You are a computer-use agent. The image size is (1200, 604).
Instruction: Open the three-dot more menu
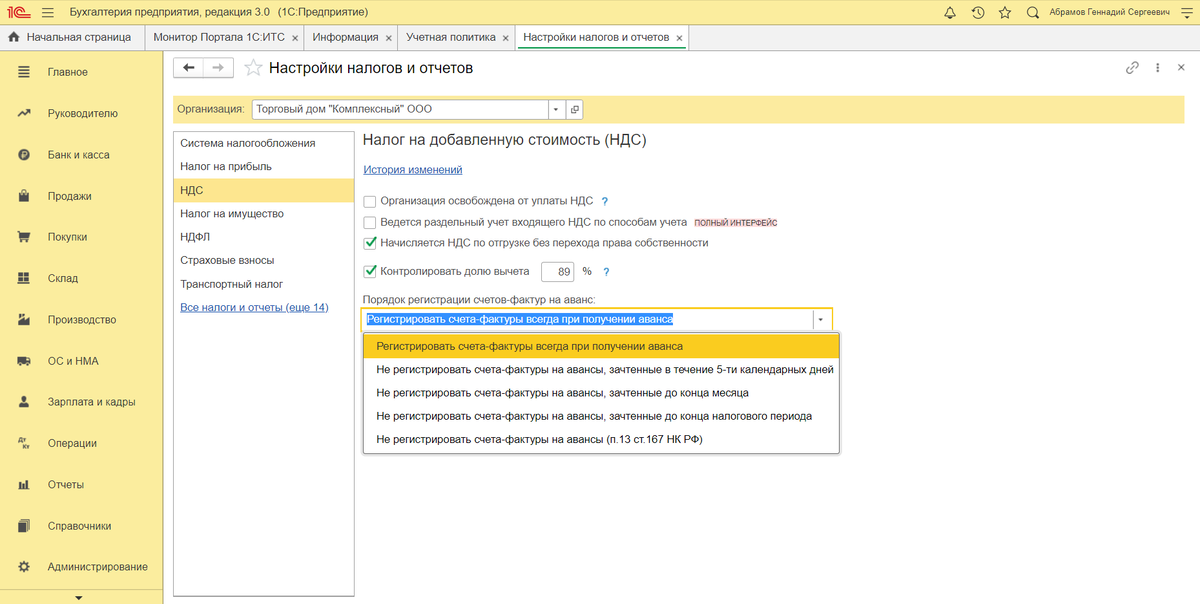pyautogui.click(x=1157, y=68)
